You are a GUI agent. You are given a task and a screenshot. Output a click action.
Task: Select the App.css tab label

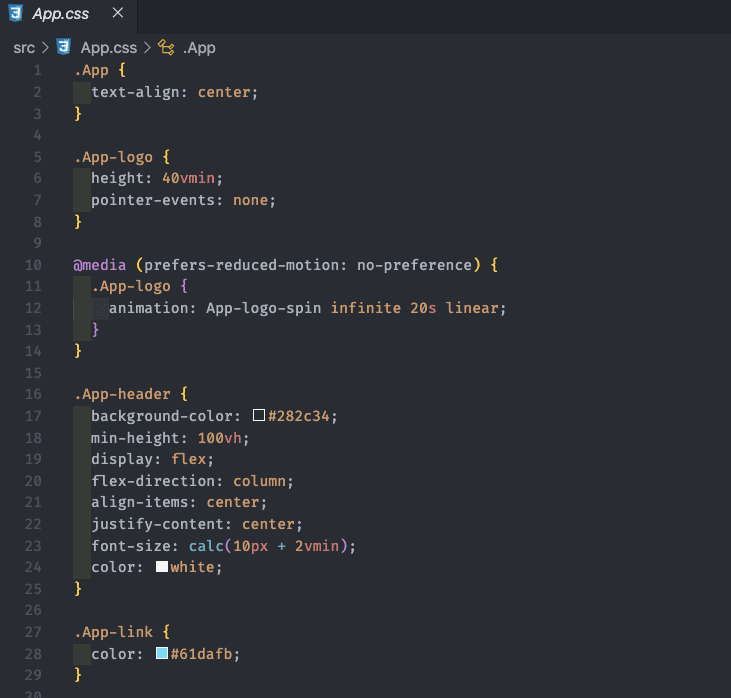(60, 14)
